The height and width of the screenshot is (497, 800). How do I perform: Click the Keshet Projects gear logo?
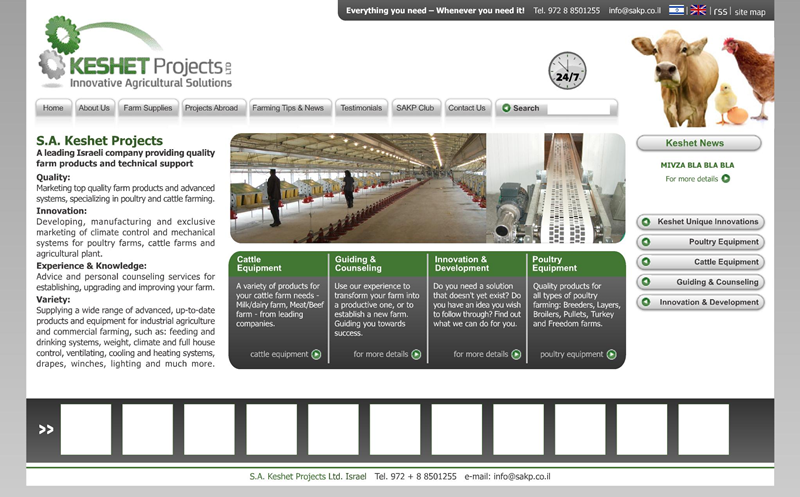(x=136, y=52)
